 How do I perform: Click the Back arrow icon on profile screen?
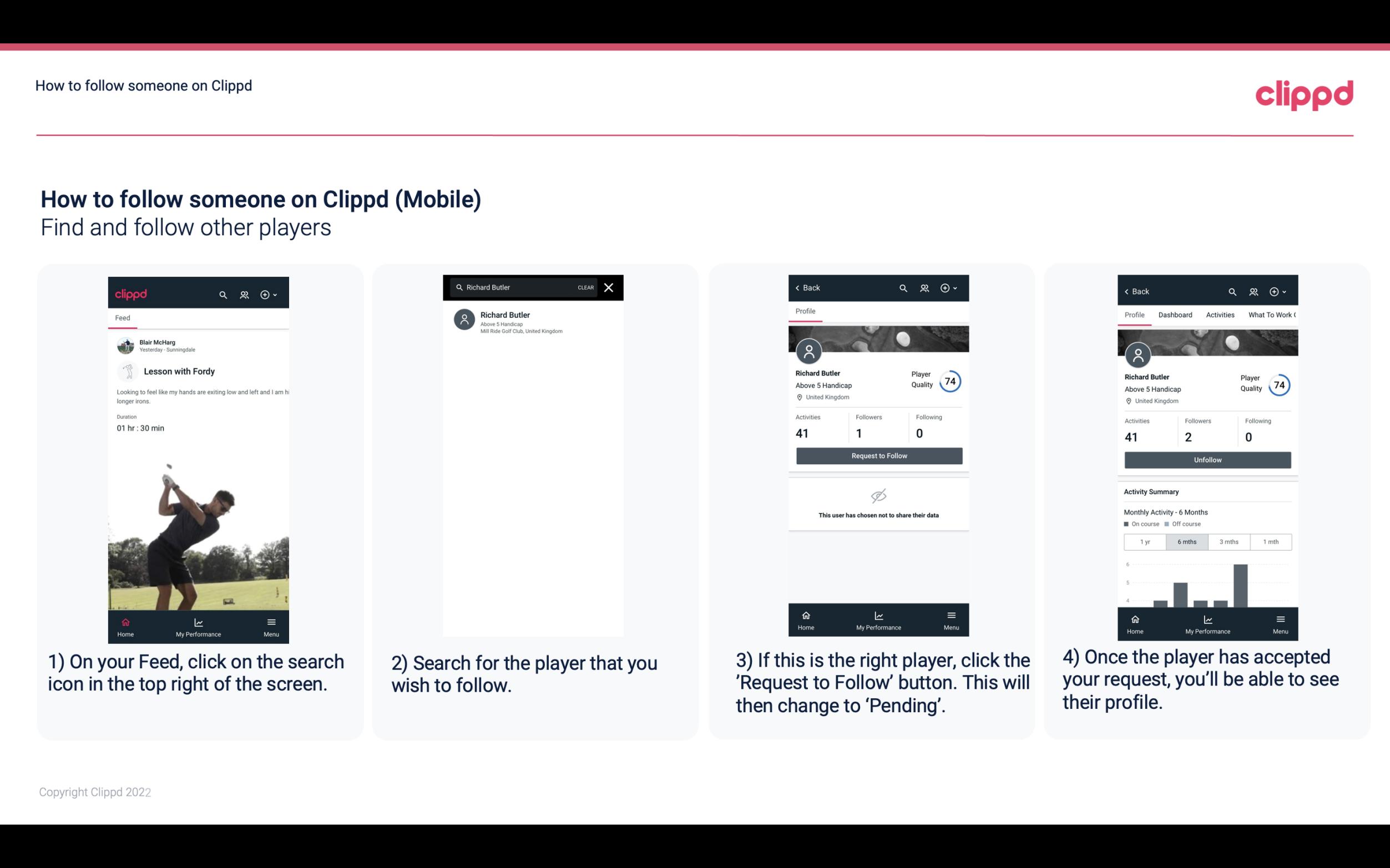tap(799, 288)
